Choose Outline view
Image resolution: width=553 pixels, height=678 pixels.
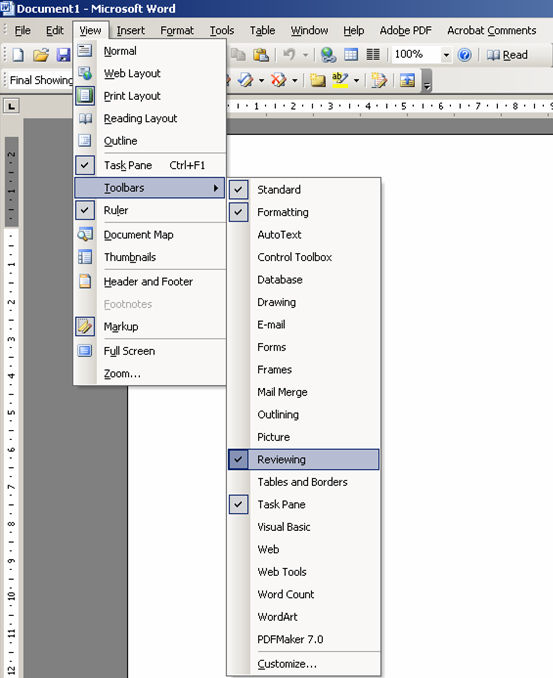pyautogui.click(x=150, y=141)
